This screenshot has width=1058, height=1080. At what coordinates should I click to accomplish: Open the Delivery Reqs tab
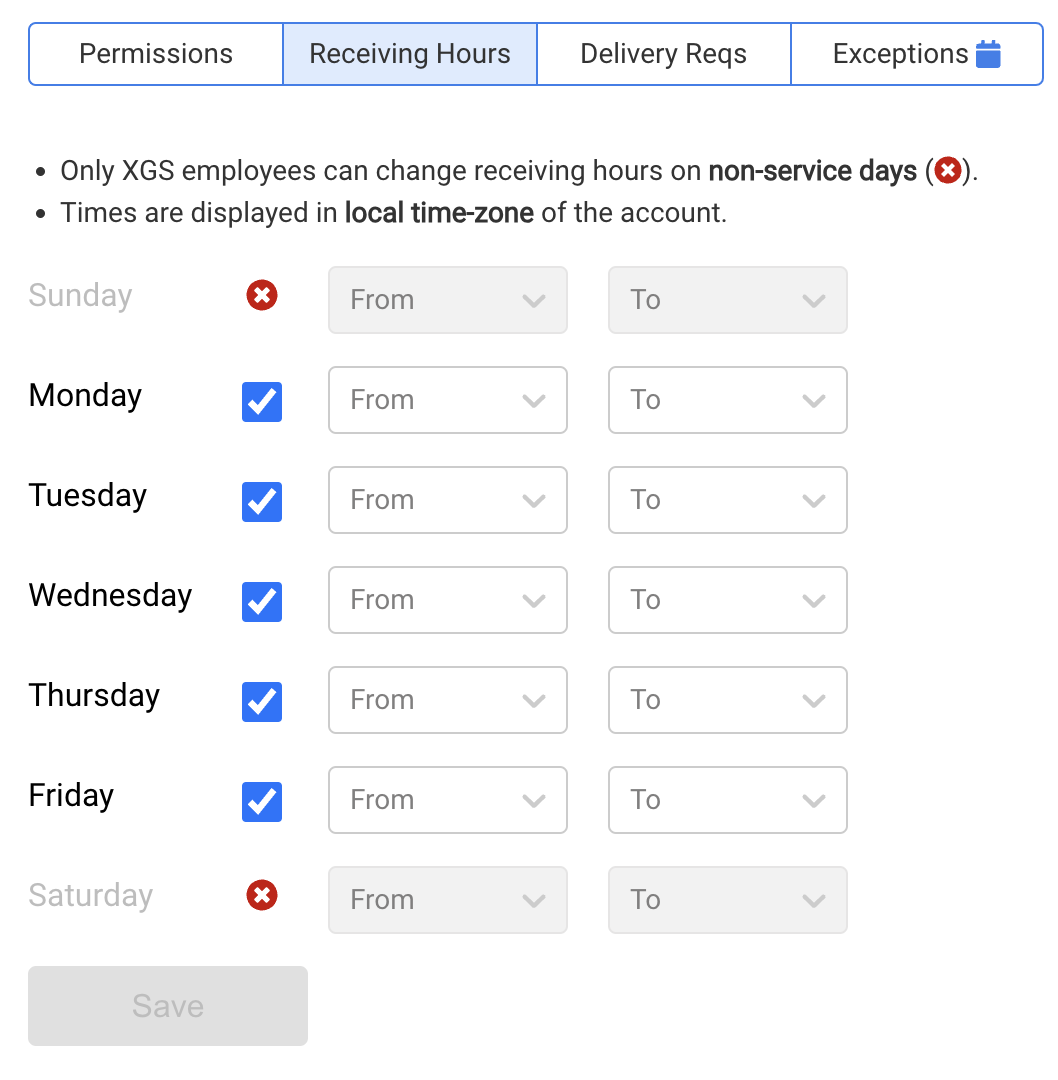pos(663,54)
